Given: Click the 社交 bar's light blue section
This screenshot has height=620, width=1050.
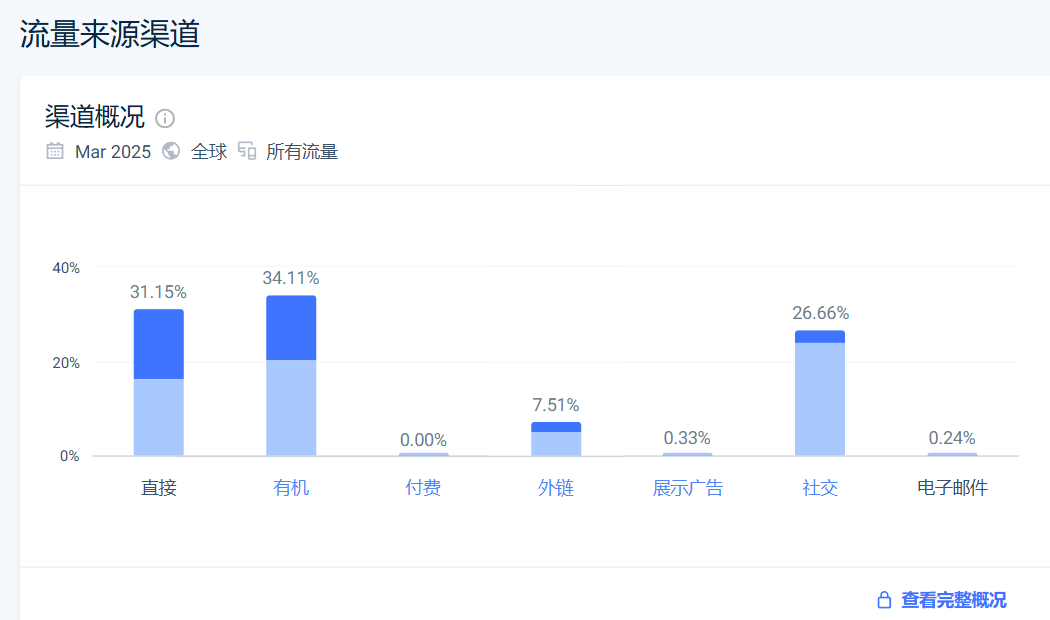Looking at the screenshot, I should tap(820, 398).
